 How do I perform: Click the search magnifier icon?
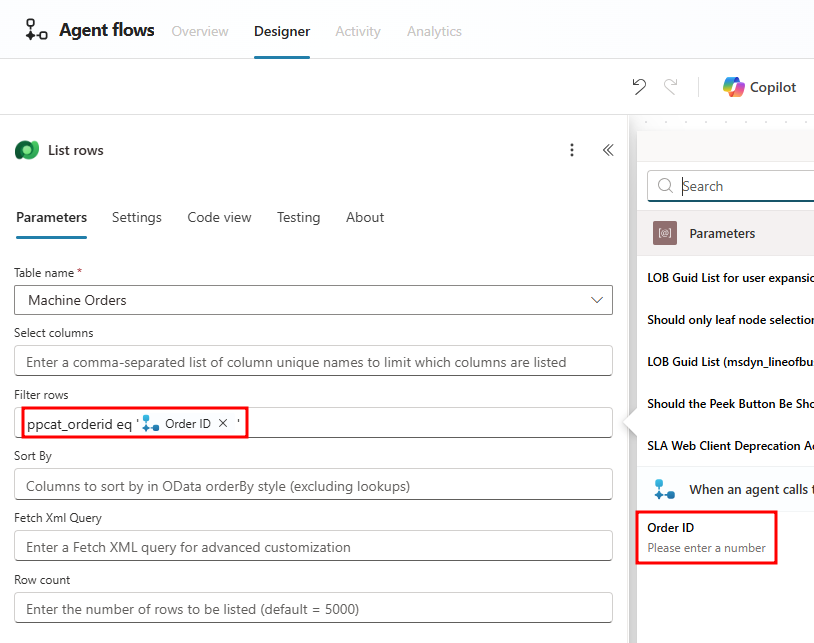click(665, 185)
